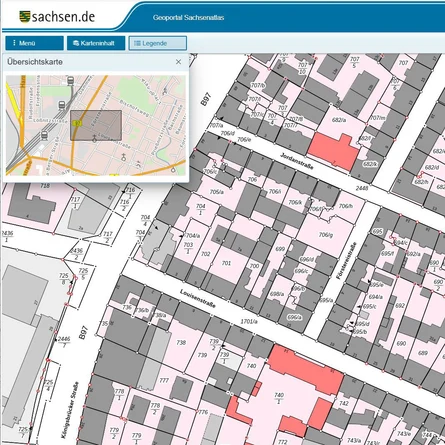Click the Louisenstraße street label

[198, 298]
